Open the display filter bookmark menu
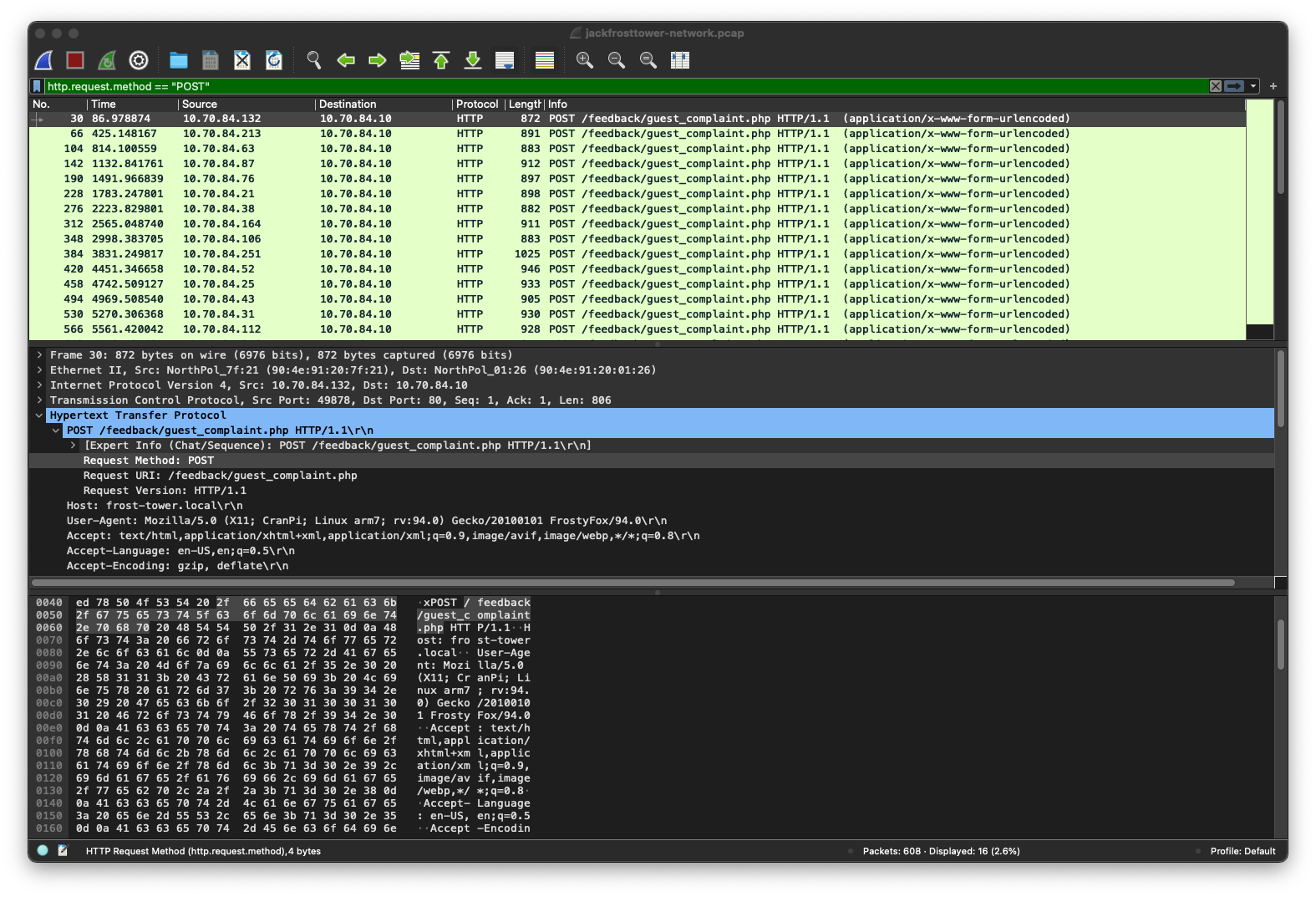The height and width of the screenshot is (897, 1316). point(37,86)
